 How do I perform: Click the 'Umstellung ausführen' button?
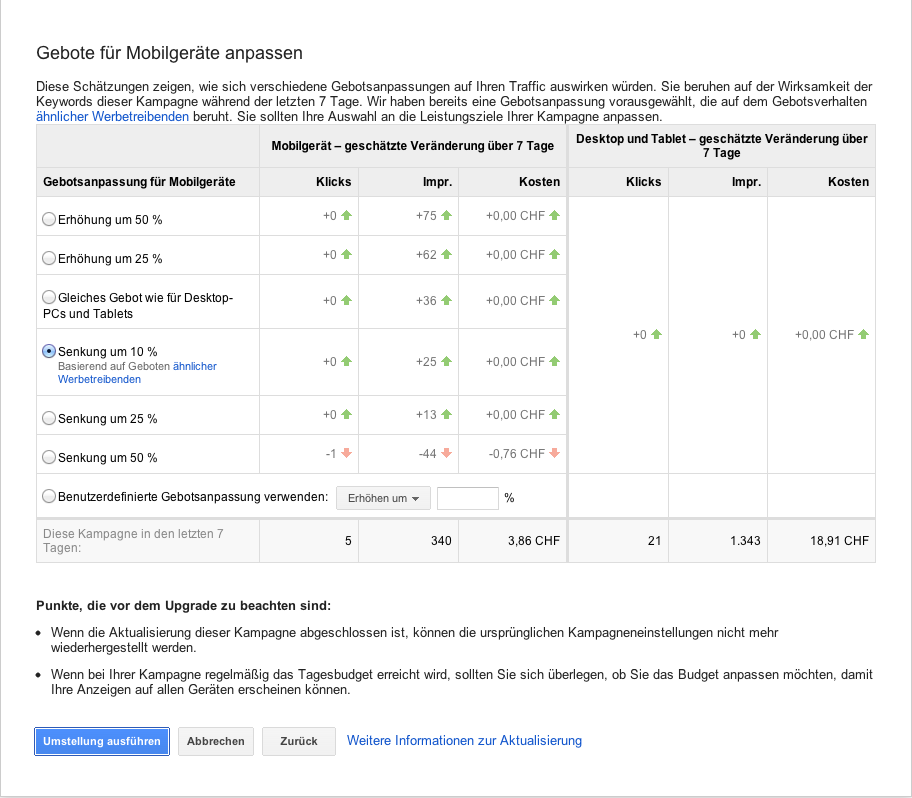click(102, 741)
